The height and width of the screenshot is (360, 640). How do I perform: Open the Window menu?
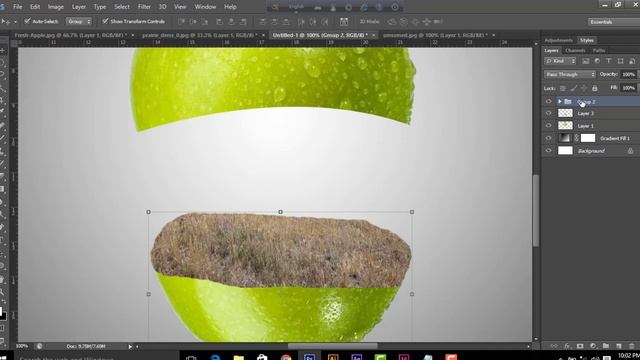(x=205, y=7)
